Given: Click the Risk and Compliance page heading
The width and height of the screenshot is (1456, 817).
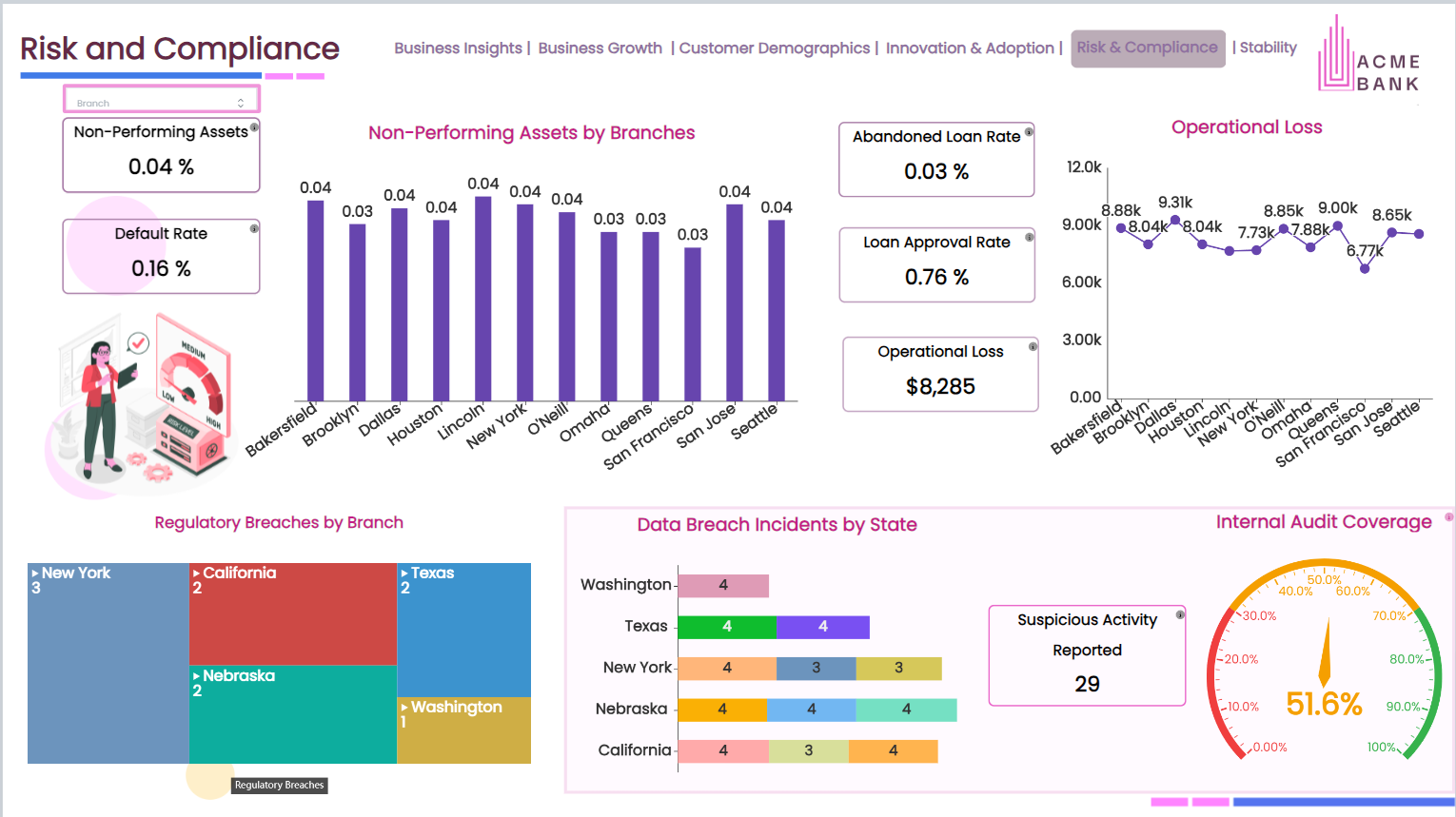Looking at the screenshot, I should pyautogui.click(x=180, y=49).
